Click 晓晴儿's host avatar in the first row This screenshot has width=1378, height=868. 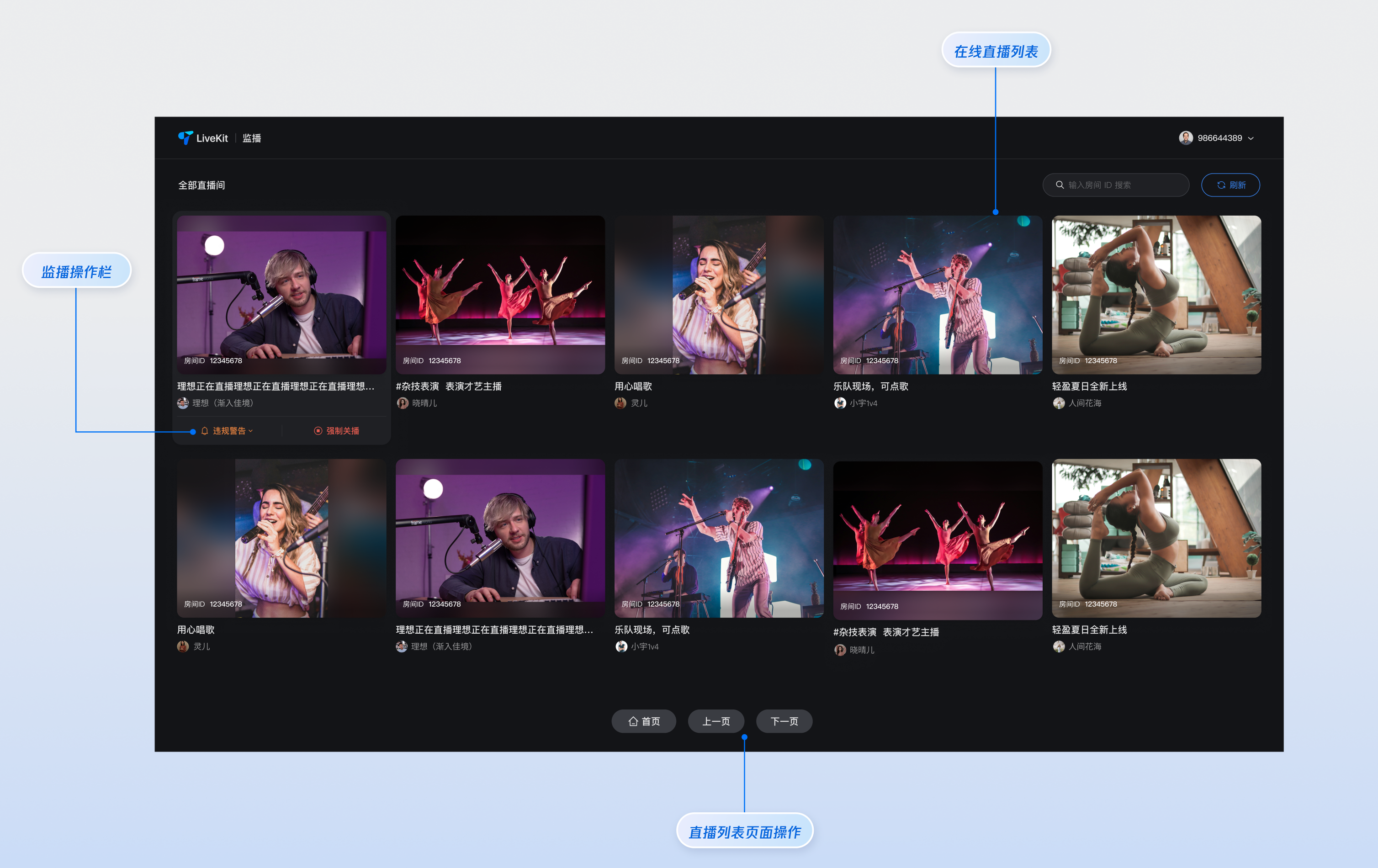pos(403,403)
